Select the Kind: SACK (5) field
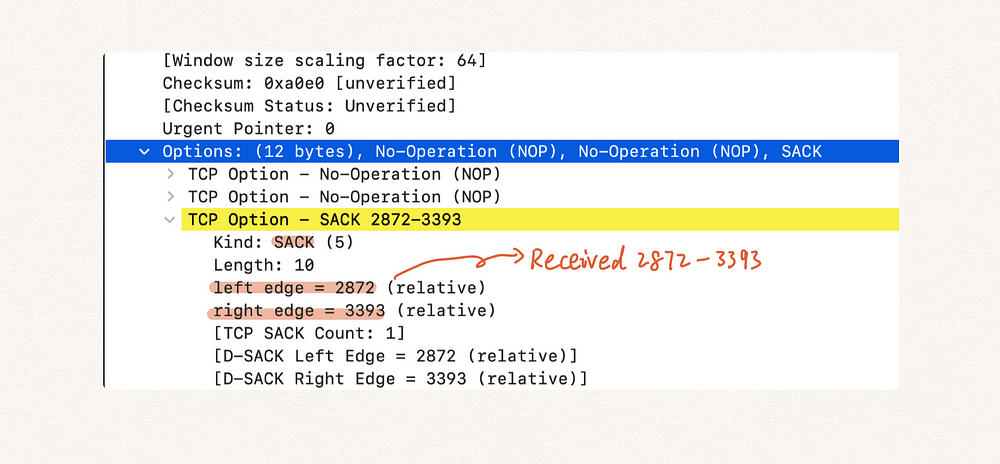 coord(283,242)
